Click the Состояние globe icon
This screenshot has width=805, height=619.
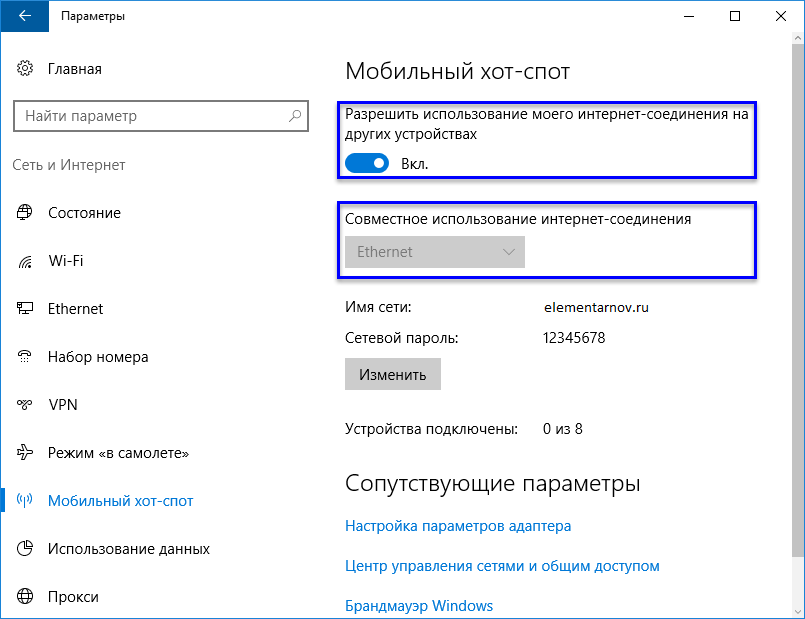pyautogui.click(x=25, y=213)
